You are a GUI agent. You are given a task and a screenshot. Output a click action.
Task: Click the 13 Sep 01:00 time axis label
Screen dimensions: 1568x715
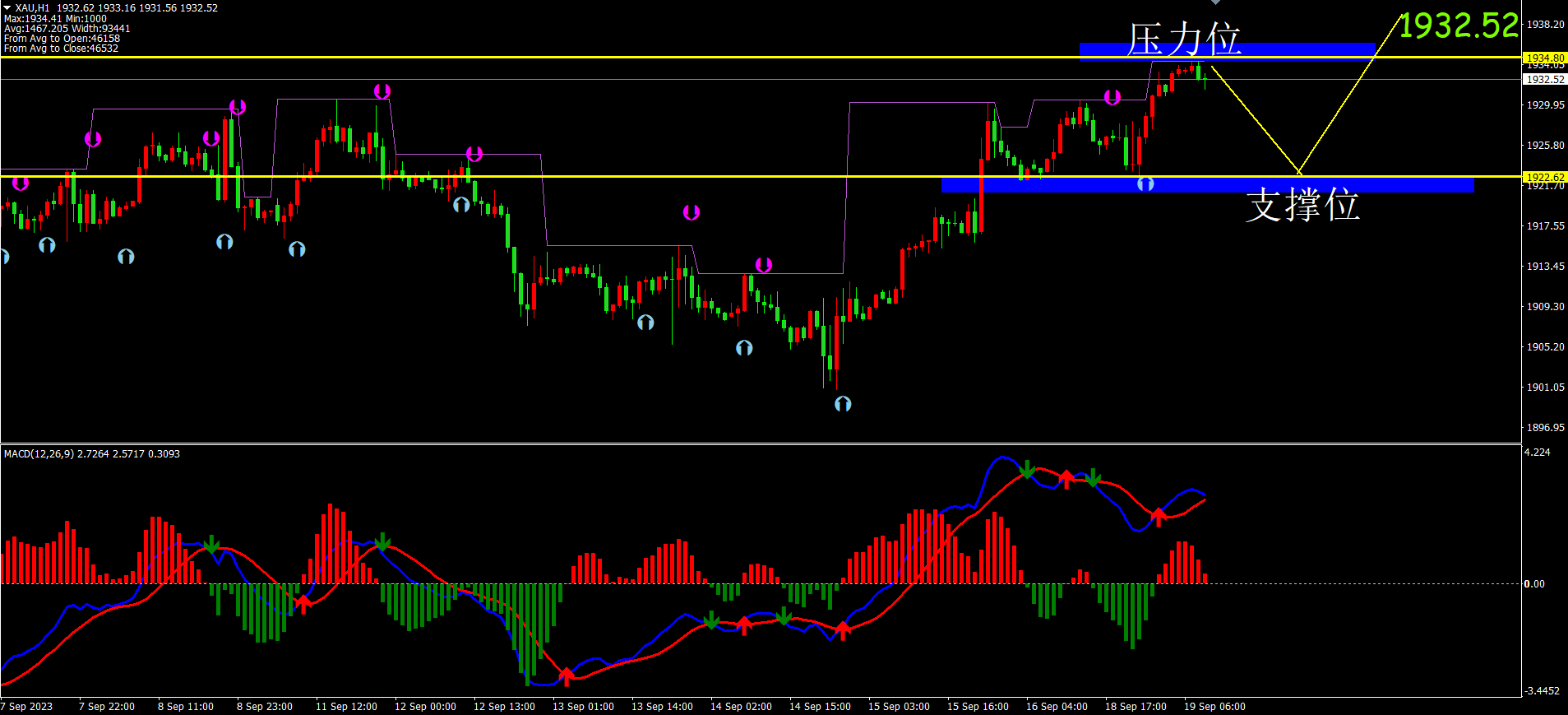(583, 707)
